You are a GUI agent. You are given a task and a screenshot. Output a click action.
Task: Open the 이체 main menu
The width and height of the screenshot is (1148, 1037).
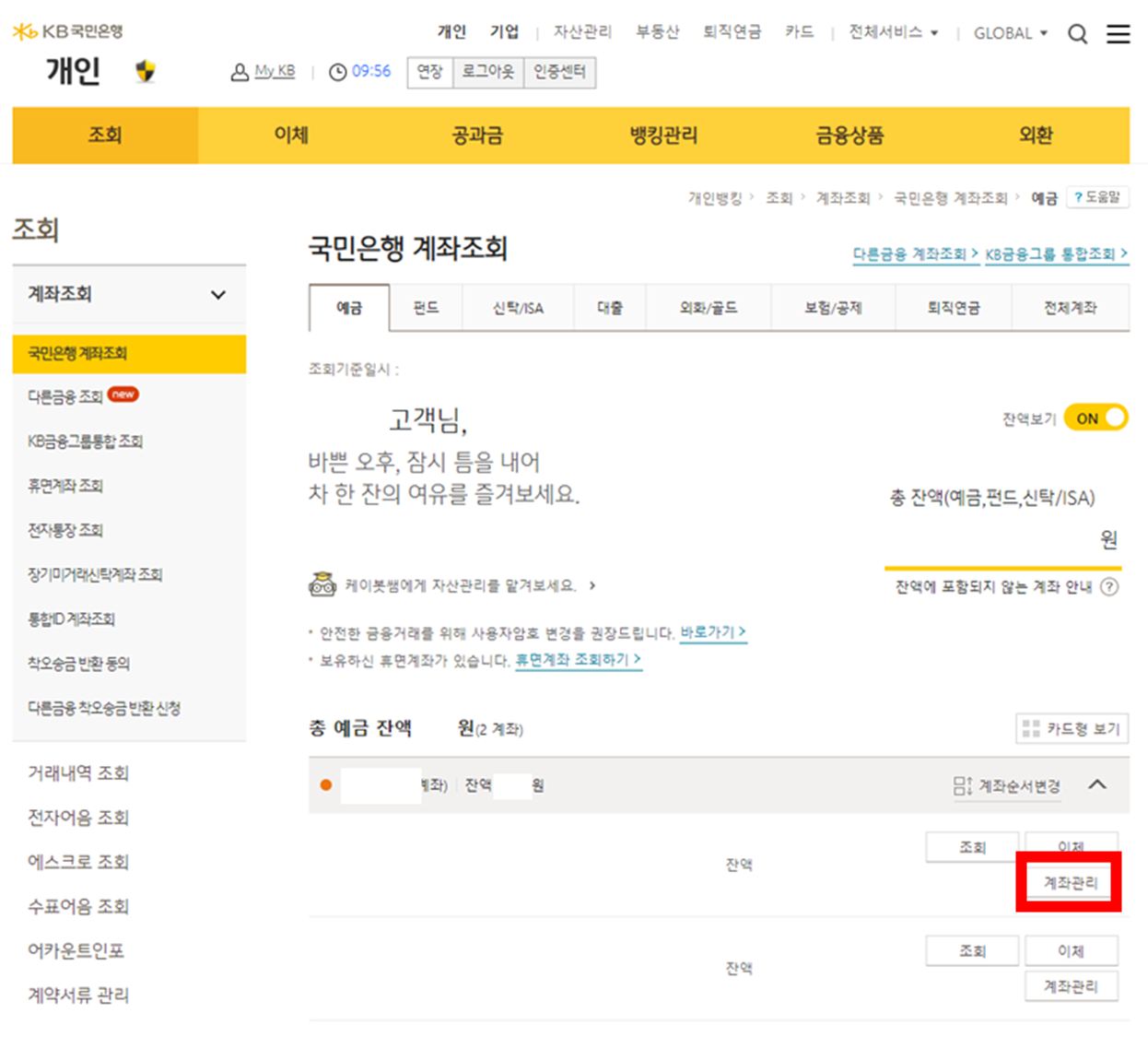click(x=291, y=136)
